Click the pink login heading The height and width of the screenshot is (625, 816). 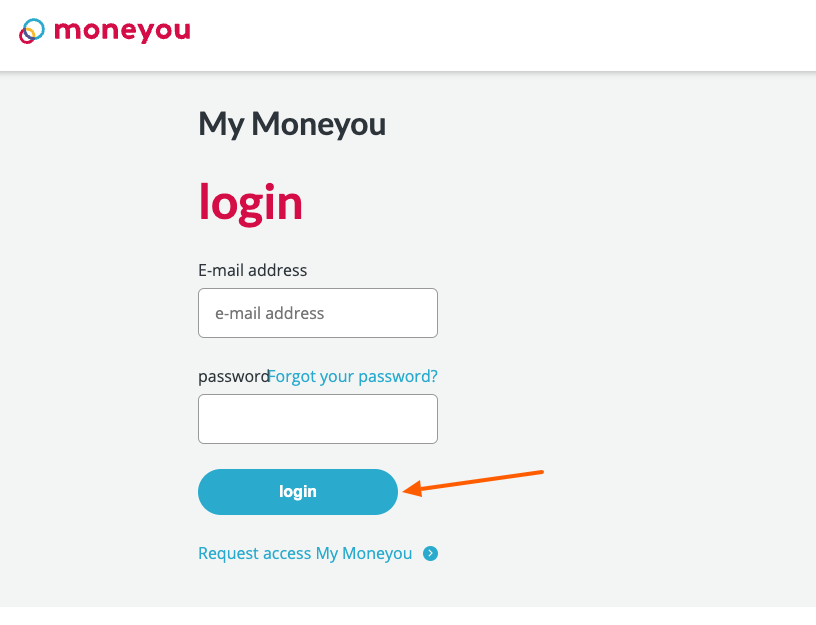(x=250, y=202)
